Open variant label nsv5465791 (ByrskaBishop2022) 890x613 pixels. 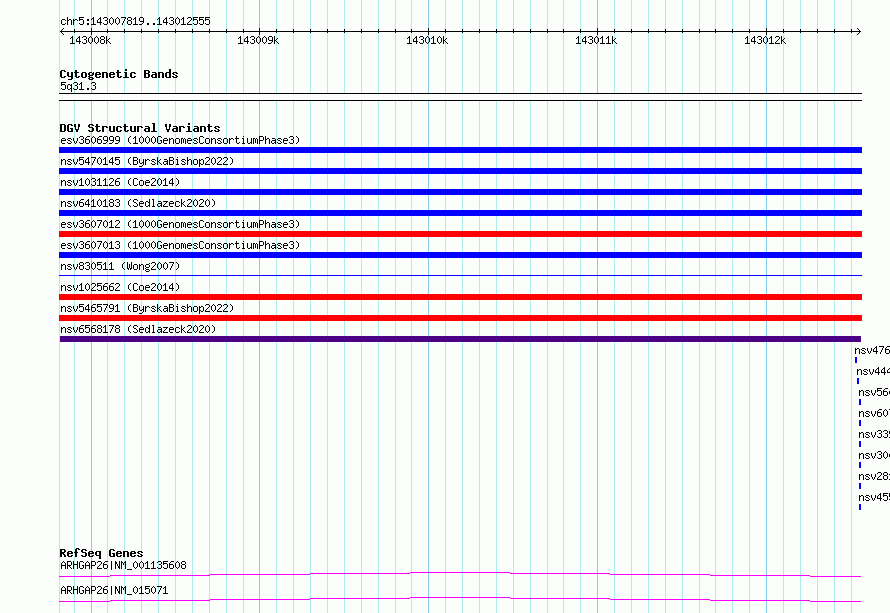pos(147,308)
